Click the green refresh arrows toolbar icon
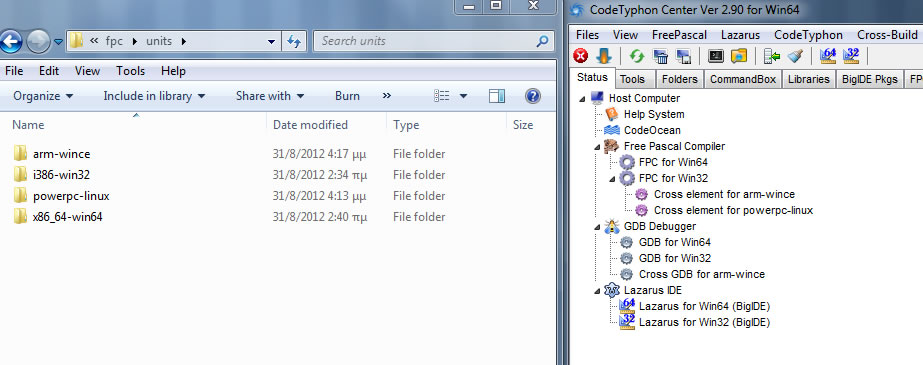The image size is (923, 365). 636,56
